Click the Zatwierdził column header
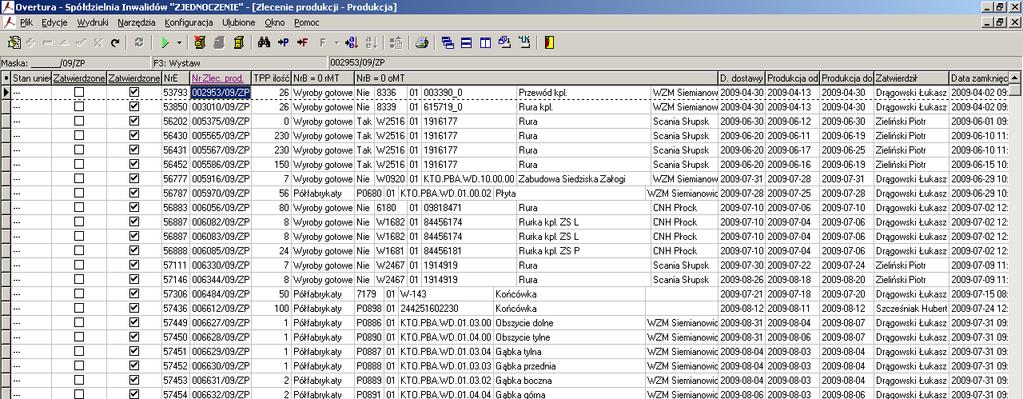Screen dimensions: 1023x399 pyautogui.click(x=911, y=78)
